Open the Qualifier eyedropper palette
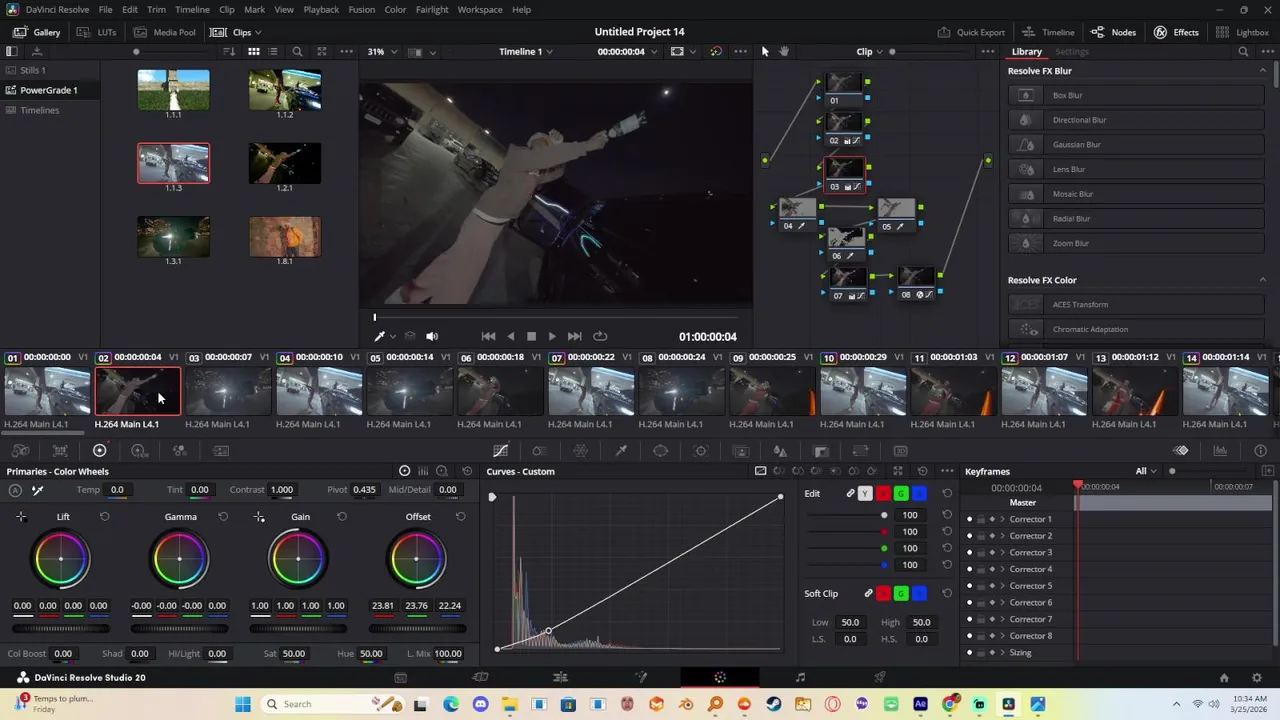Image resolution: width=1280 pixels, height=720 pixels. point(621,451)
